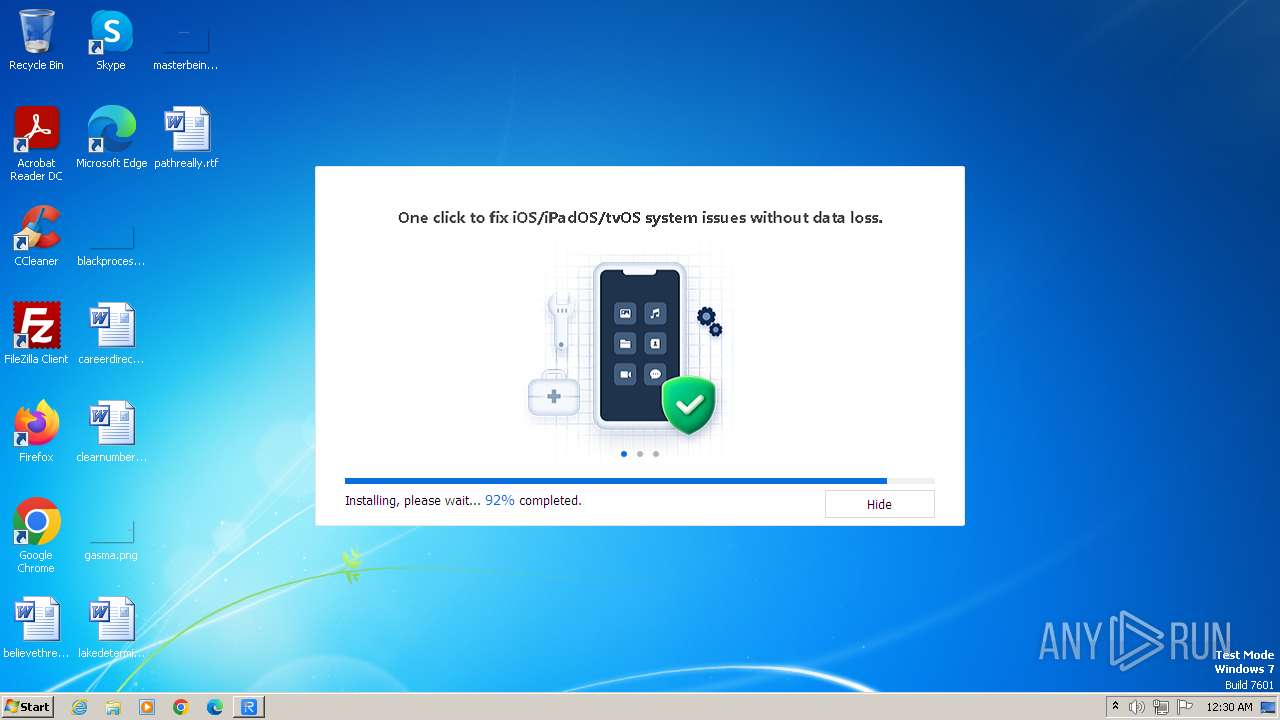Open the volume tray icon

[x=1137, y=707]
